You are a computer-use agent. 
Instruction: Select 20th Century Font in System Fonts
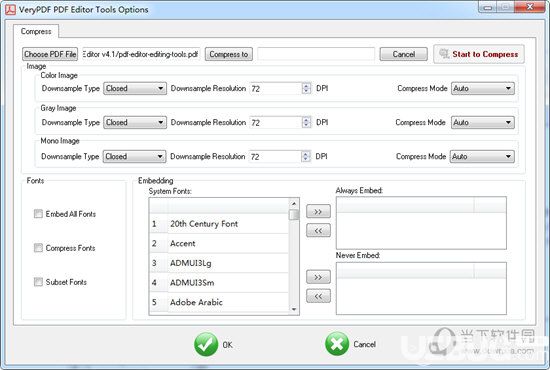(x=219, y=224)
